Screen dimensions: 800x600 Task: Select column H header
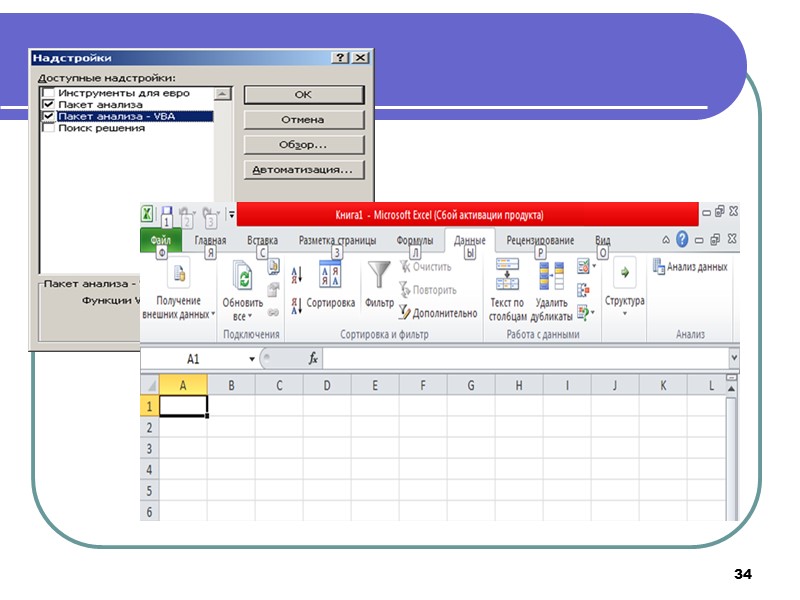click(519, 385)
